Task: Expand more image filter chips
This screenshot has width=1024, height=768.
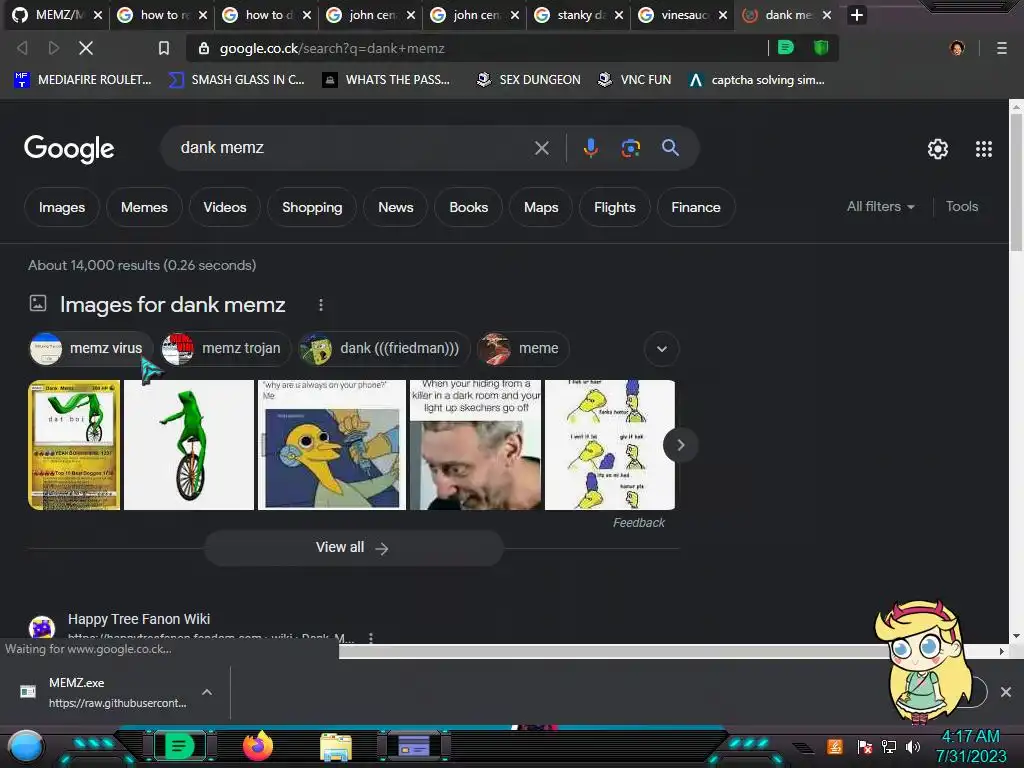Action: pos(662,349)
